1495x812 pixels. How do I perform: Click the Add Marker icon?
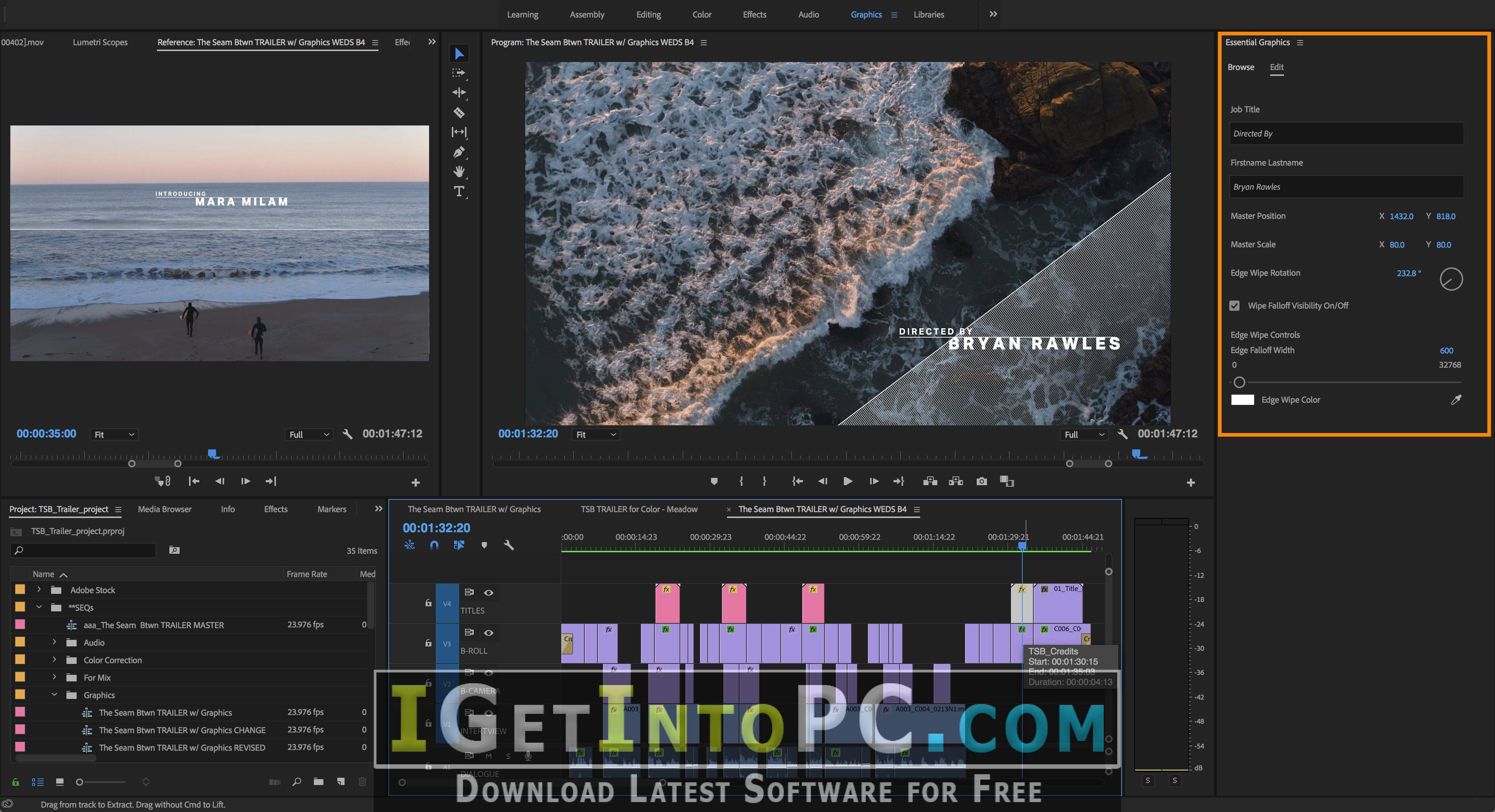tap(714, 481)
